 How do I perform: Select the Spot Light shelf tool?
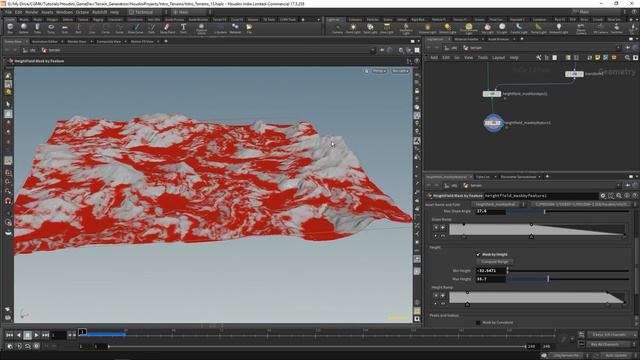370,28
